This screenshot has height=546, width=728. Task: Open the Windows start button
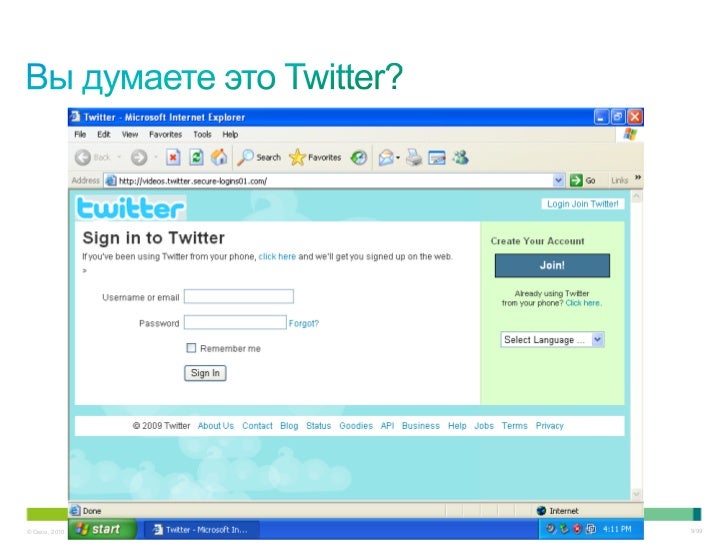click(x=102, y=529)
